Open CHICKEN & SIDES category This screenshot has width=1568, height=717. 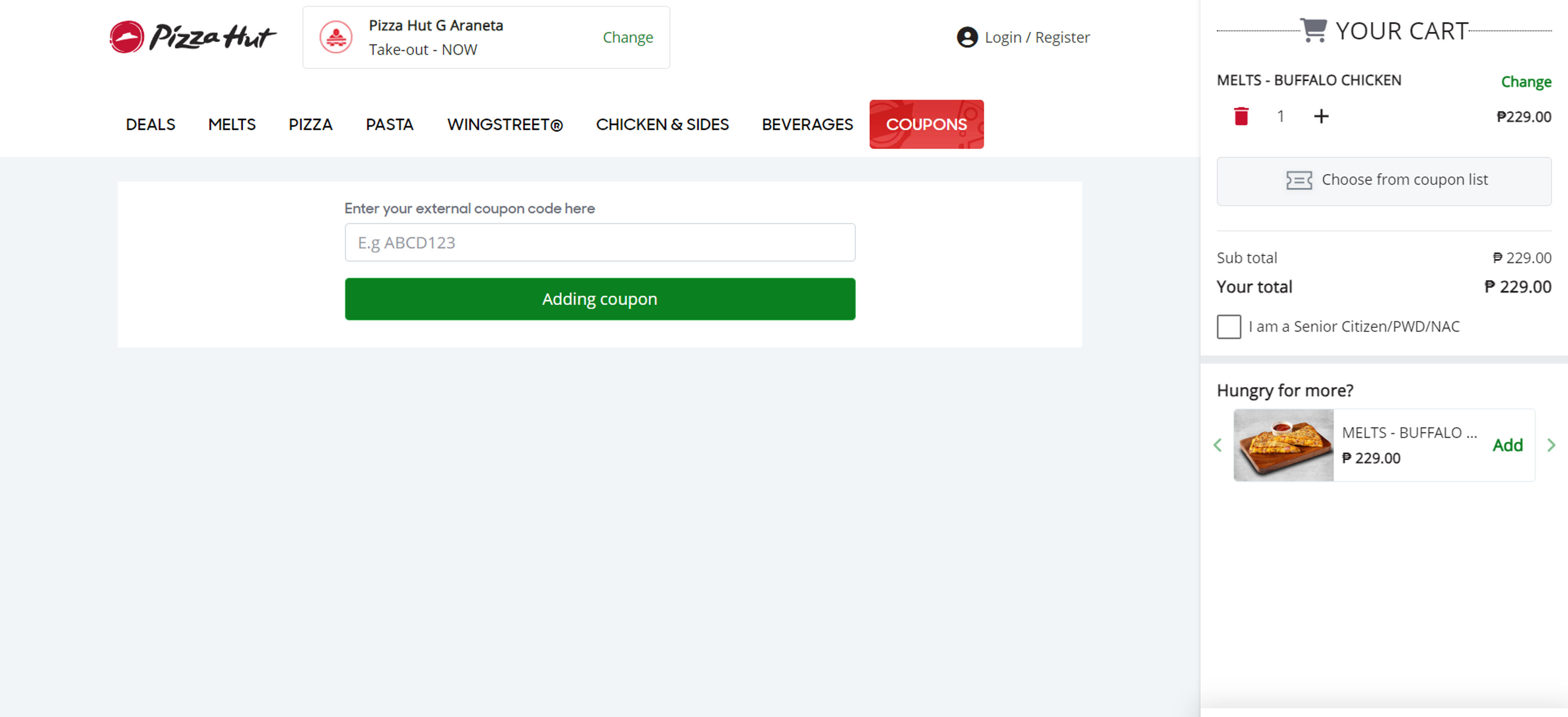coord(662,124)
